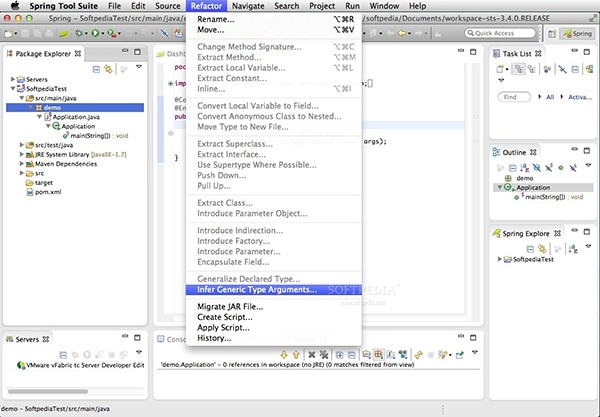Collapse the SoftpediaTest project node
The height and width of the screenshot is (417, 600).
point(13,89)
